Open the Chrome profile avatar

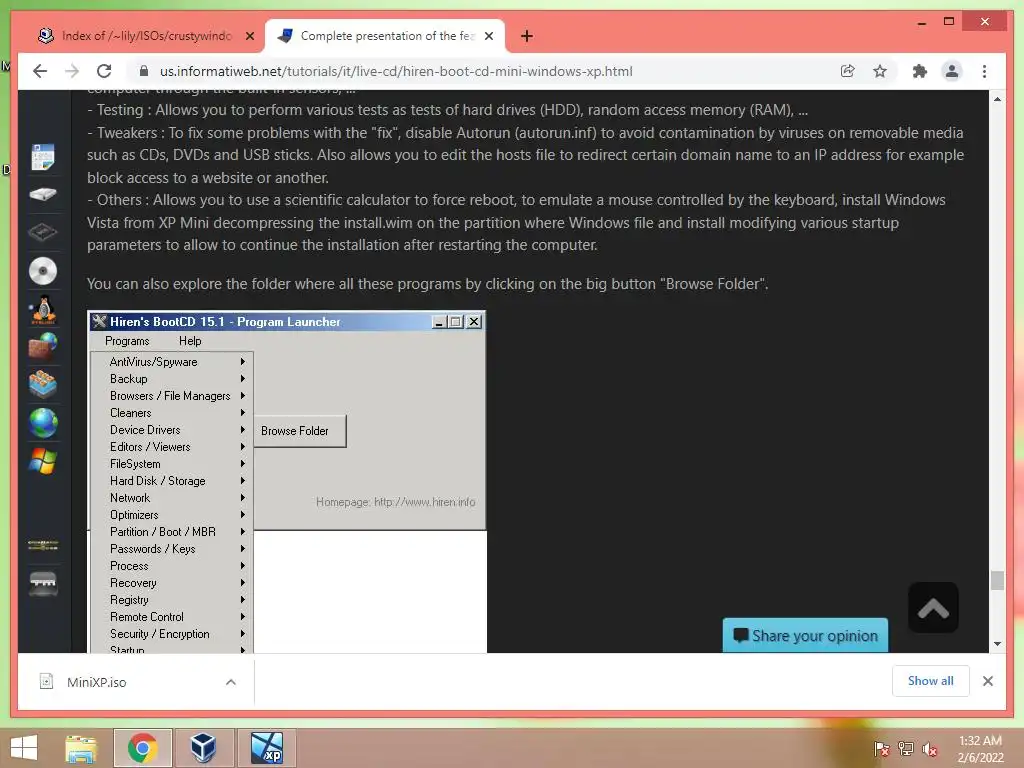pyautogui.click(x=952, y=71)
